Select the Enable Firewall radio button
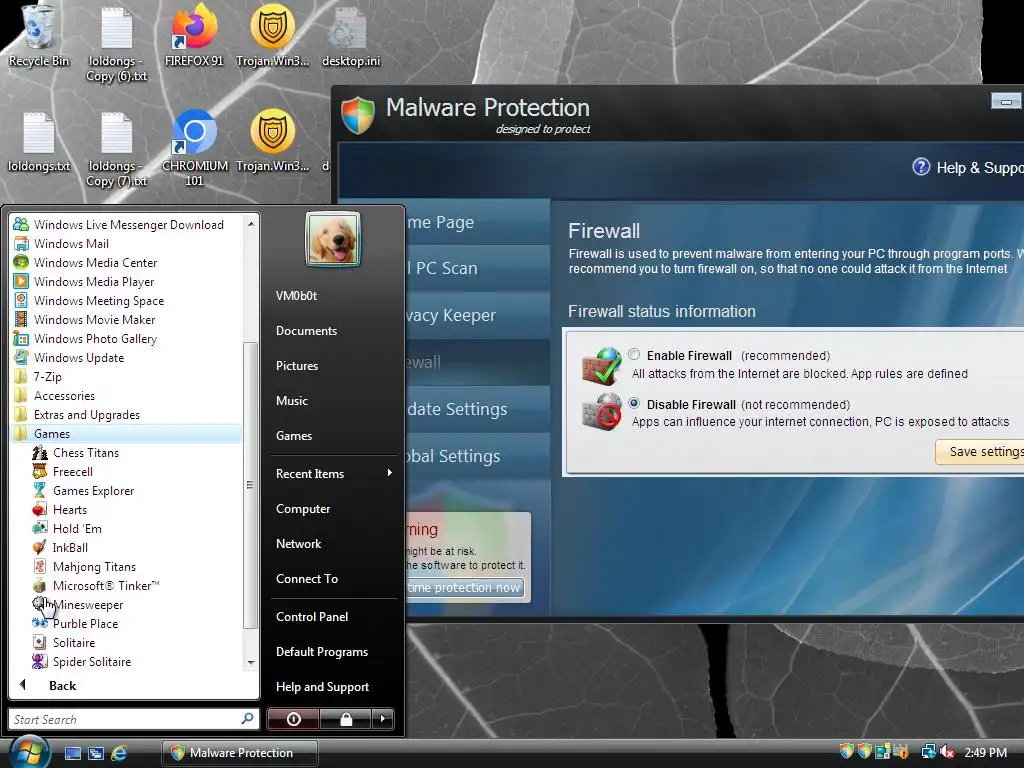Image resolution: width=1024 pixels, height=768 pixels. pyautogui.click(x=634, y=354)
